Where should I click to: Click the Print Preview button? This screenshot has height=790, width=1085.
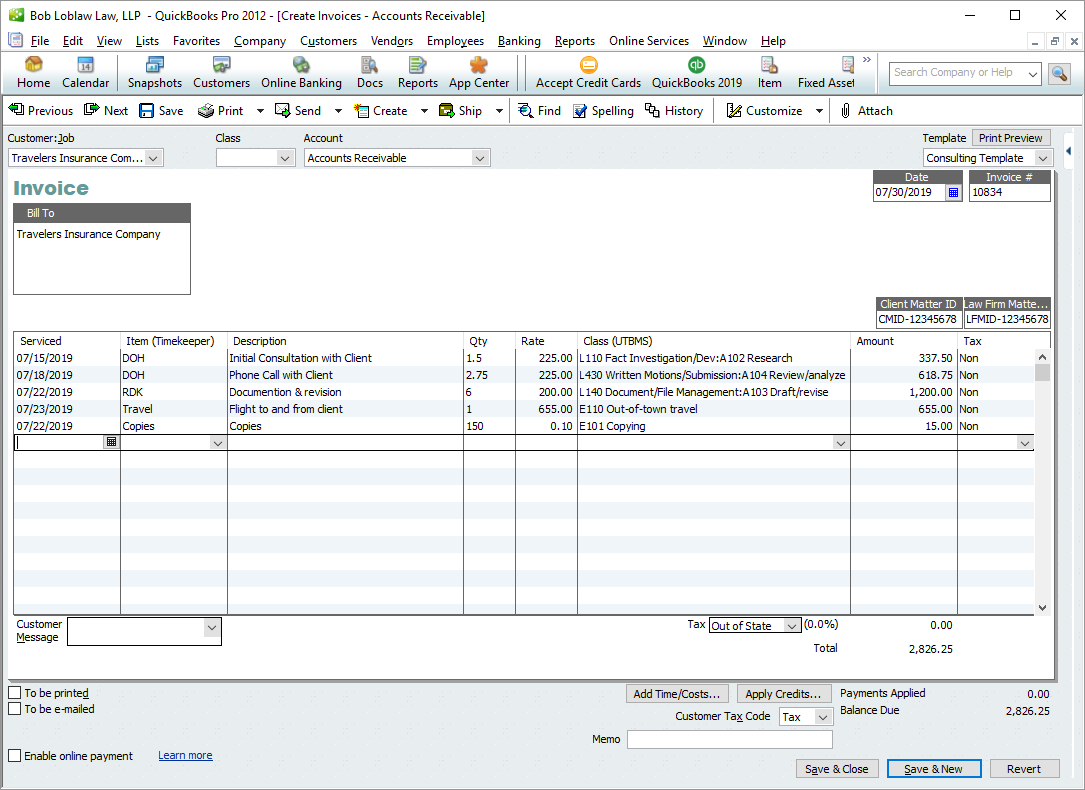point(1010,138)
